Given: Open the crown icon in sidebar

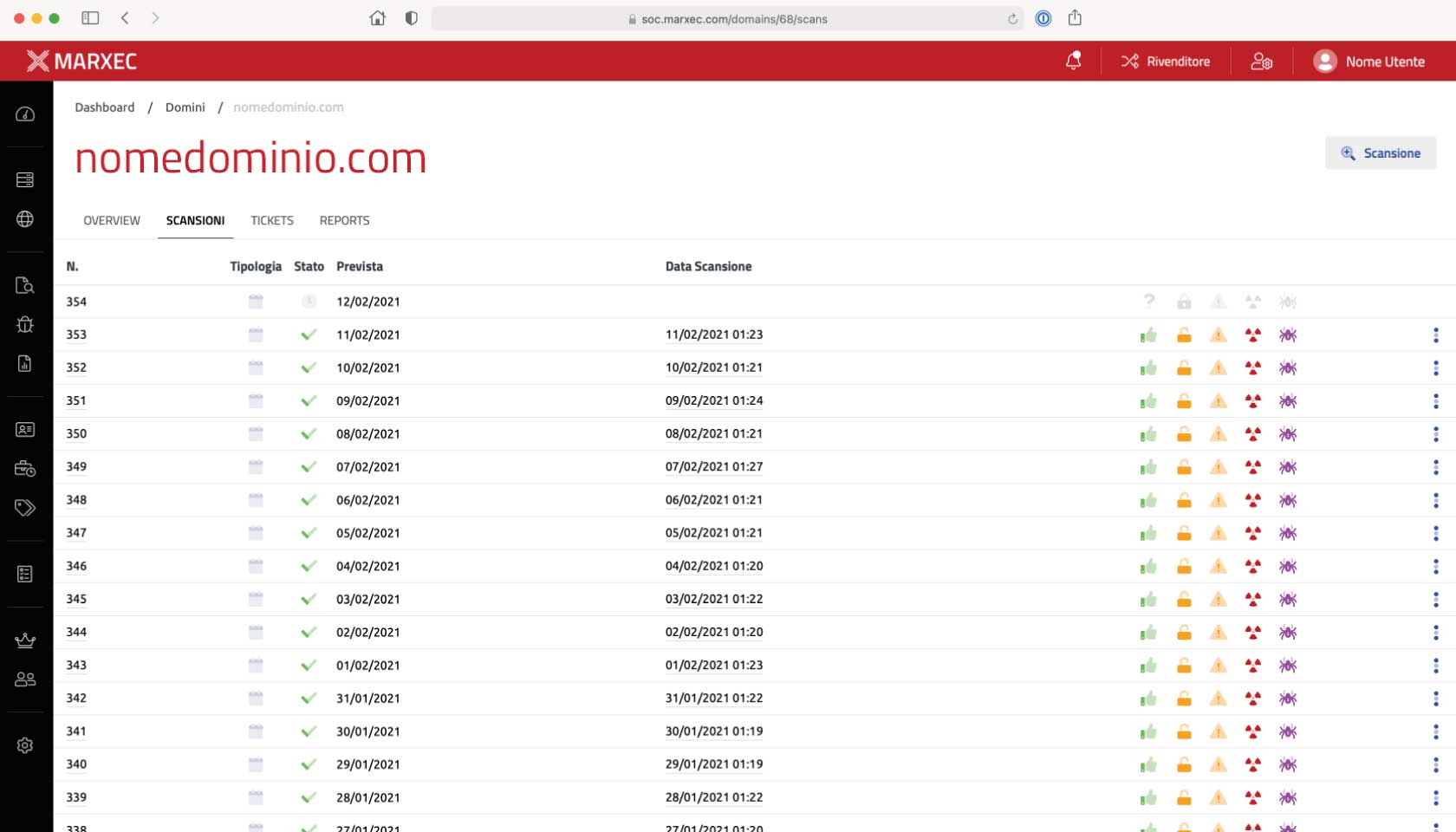Looking at the screenshot, I should 25,640.
